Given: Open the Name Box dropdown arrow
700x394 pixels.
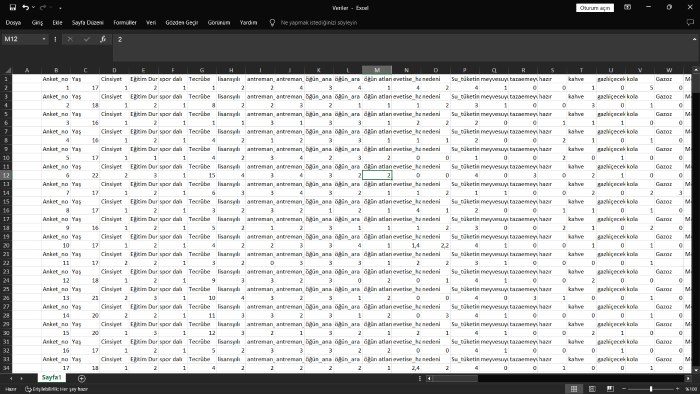Looking at the screenshot, I should pos(44,39).
